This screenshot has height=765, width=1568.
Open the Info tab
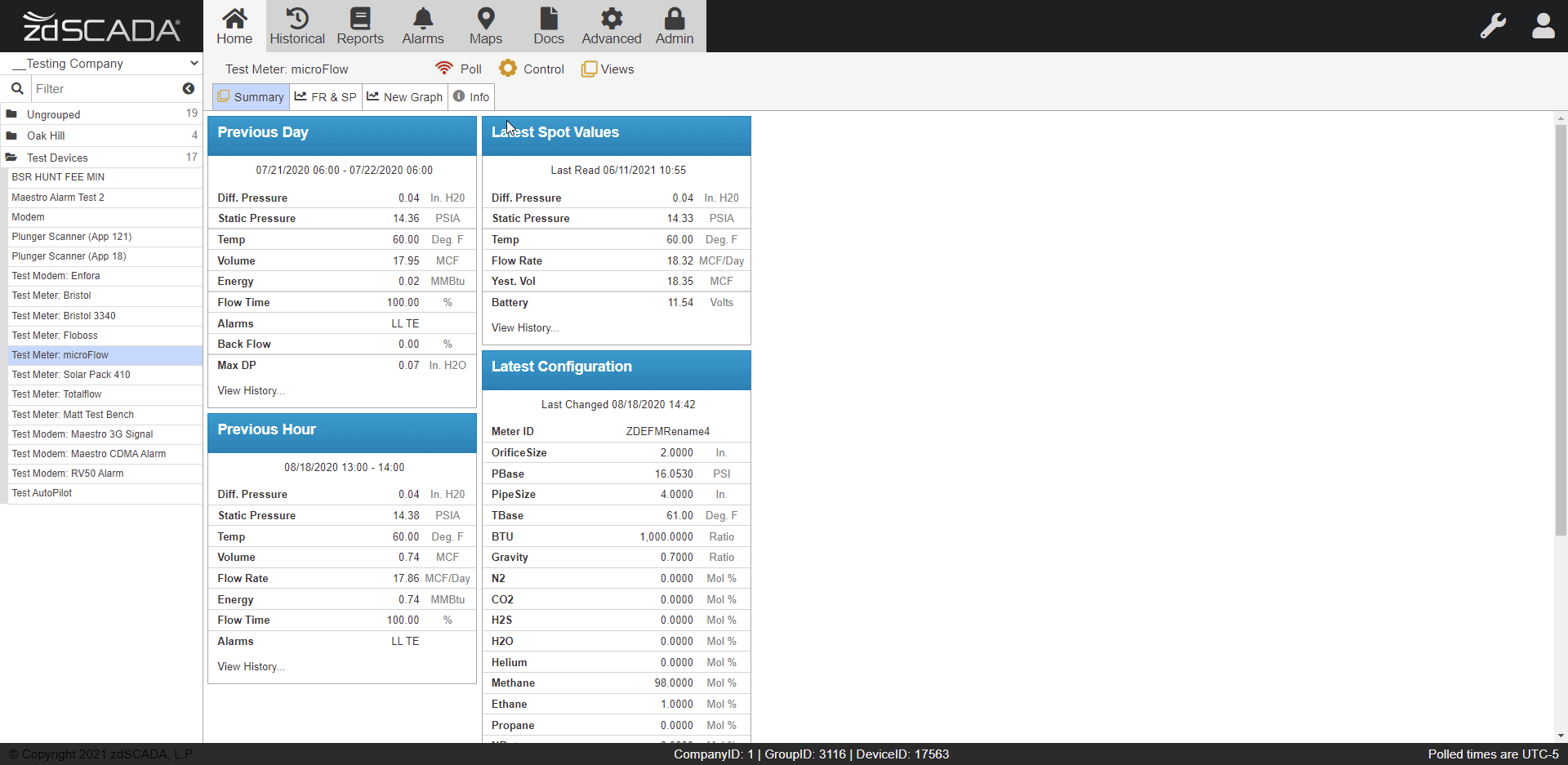(471, 96)
